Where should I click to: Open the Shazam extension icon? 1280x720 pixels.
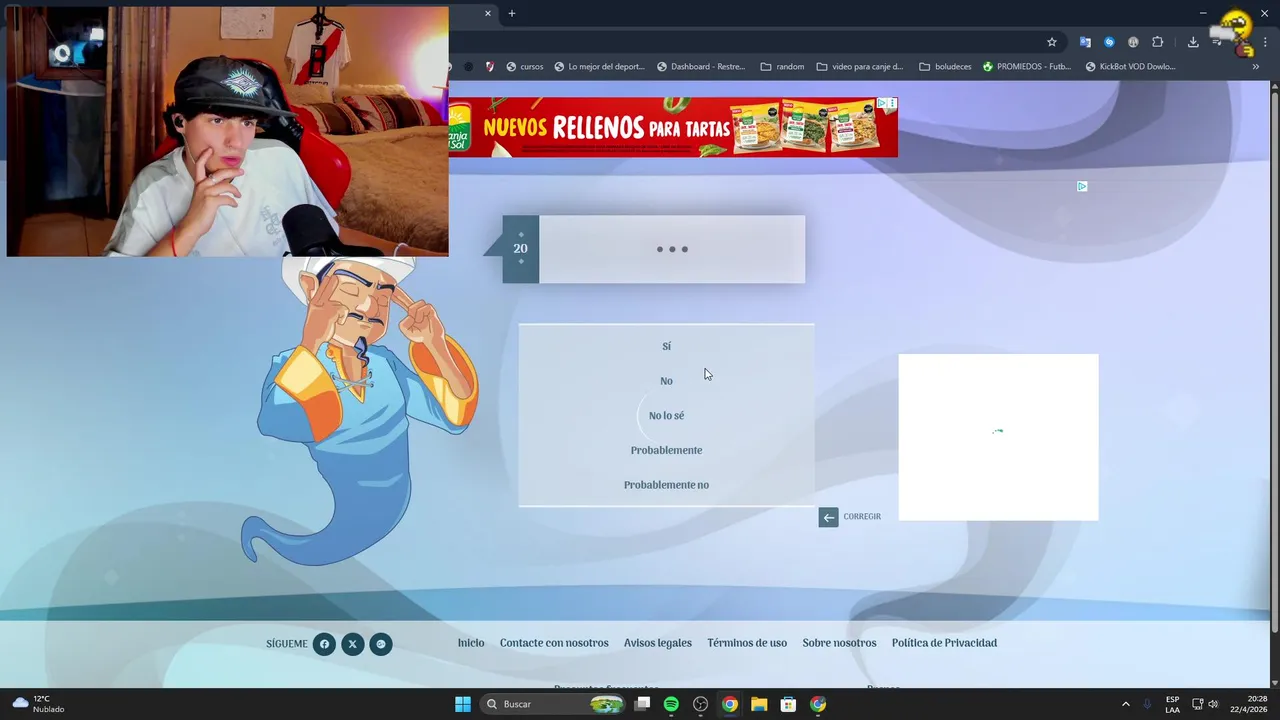pos(1109,42)
